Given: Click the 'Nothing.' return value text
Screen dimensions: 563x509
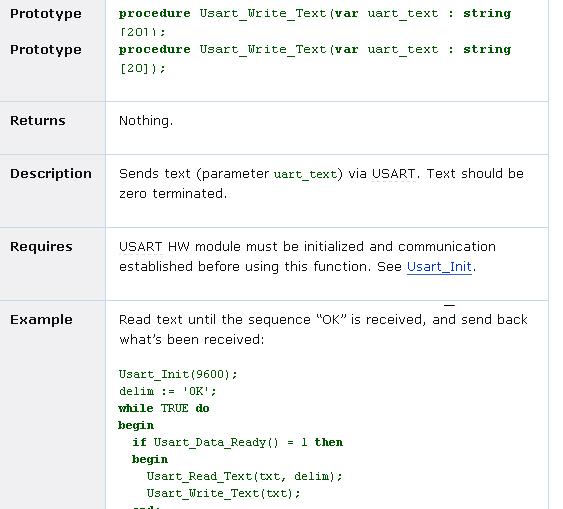Looking at the screenshot, I should click(x=146, y=121).
